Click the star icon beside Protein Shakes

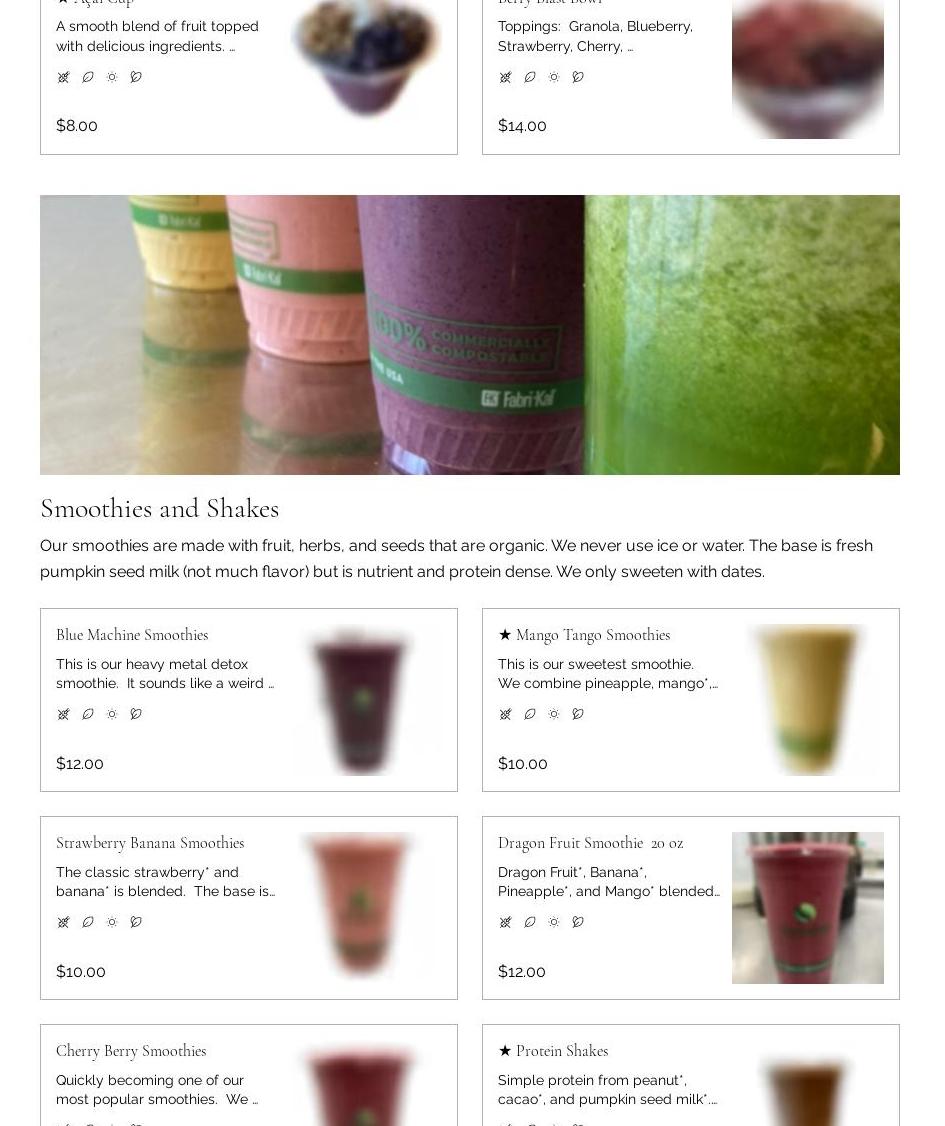tap(505, 1051)
